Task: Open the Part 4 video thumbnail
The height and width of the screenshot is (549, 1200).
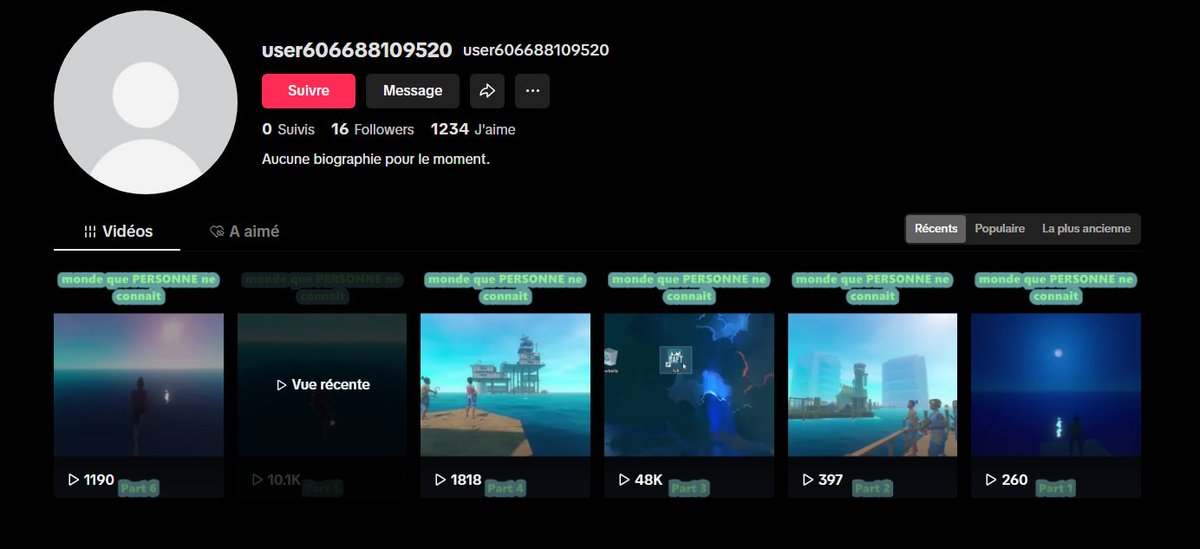Action: [x=505, y=385]
